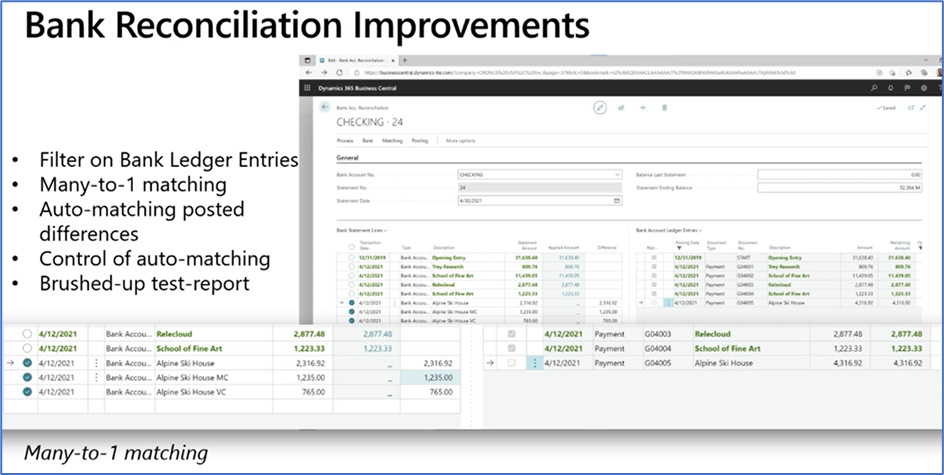Toggle the G04001 Trey Research ledger applied checkbox
944x475 pixels.
(654, 267)
